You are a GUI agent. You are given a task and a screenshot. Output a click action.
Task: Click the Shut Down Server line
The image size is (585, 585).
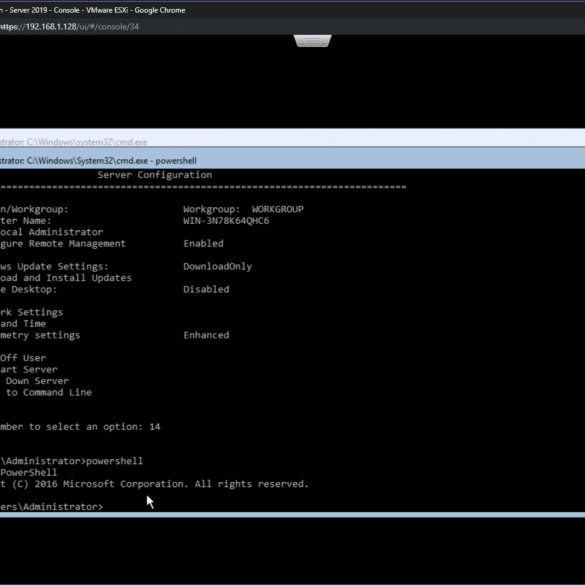coord(34,381)
